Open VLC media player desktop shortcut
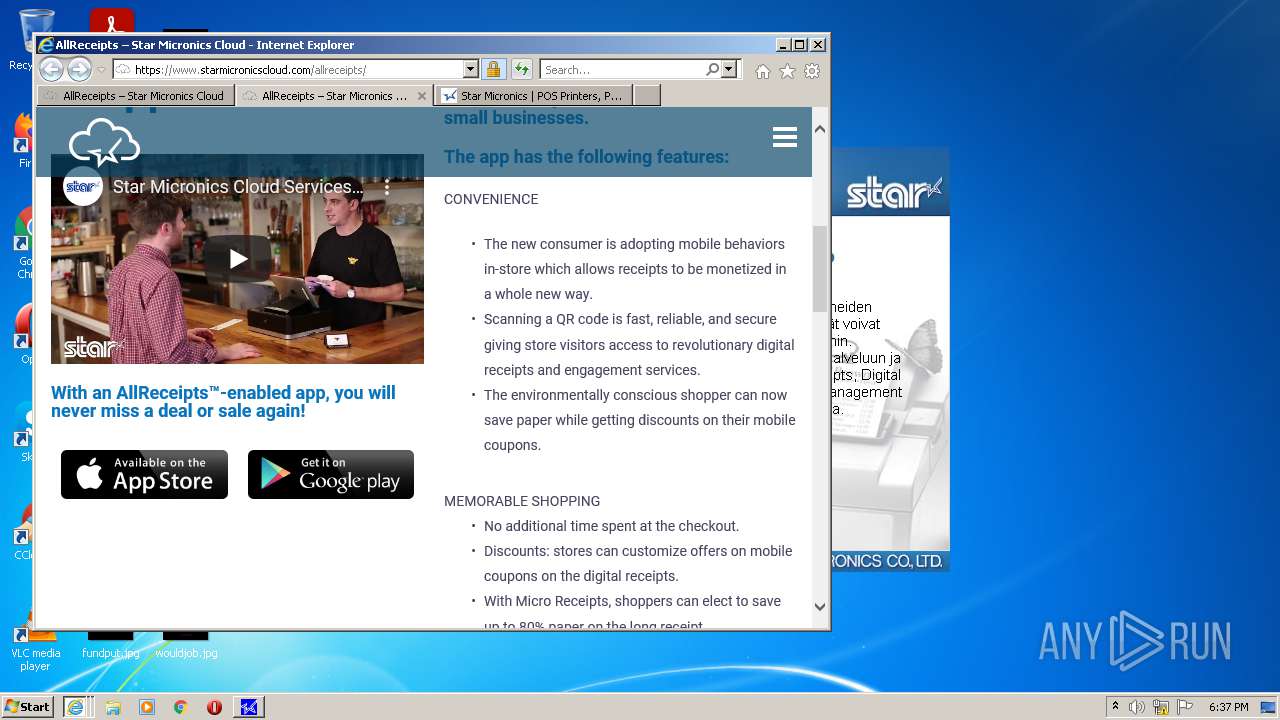 point(35,650)
